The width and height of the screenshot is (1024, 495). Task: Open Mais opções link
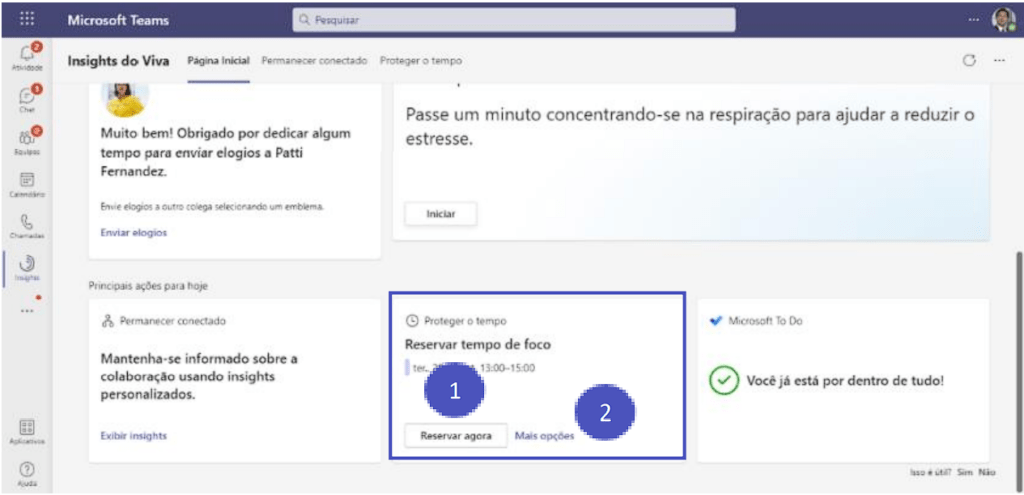[545, 436]
